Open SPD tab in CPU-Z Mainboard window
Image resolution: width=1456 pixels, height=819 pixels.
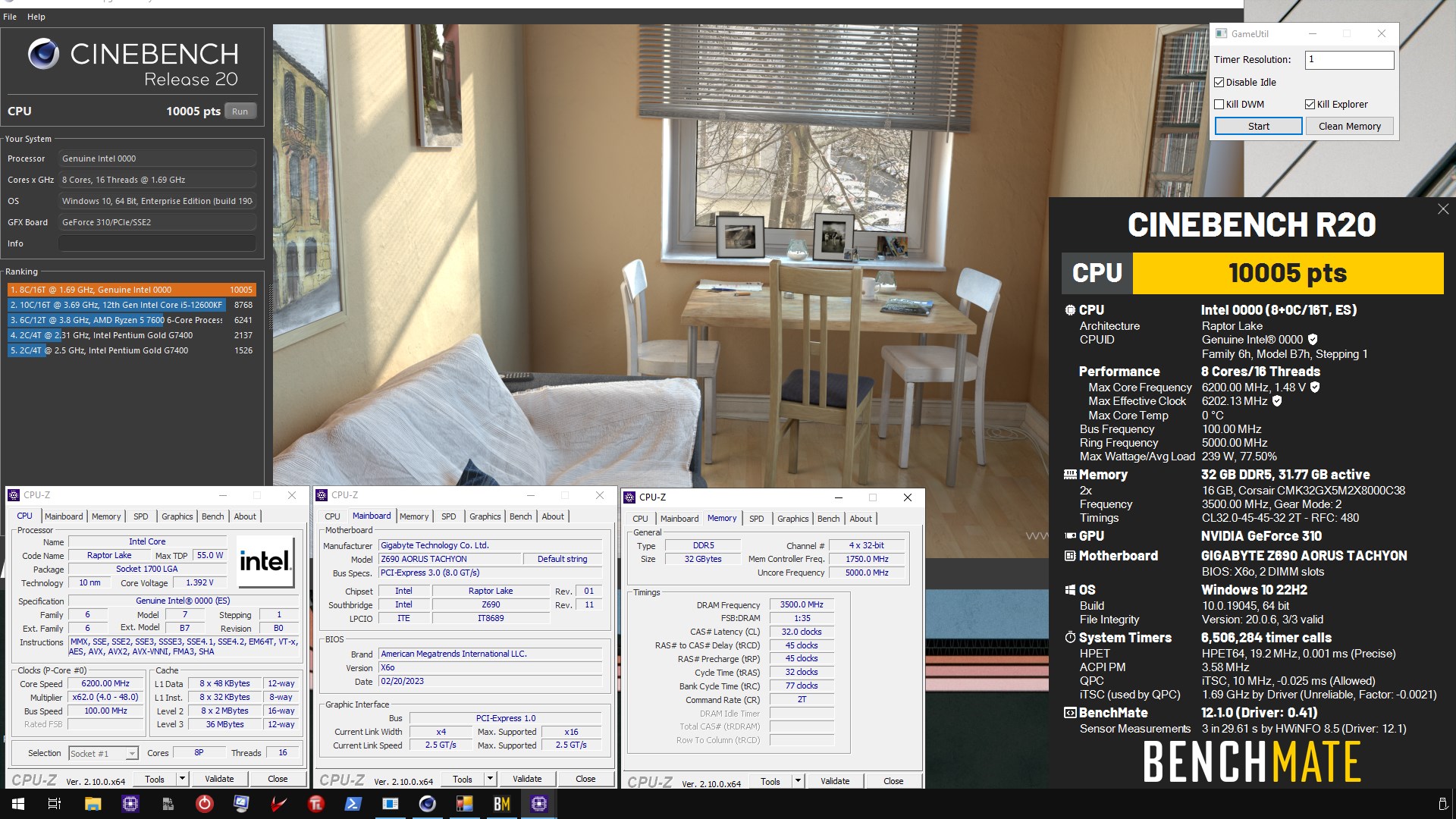(449, 516)
